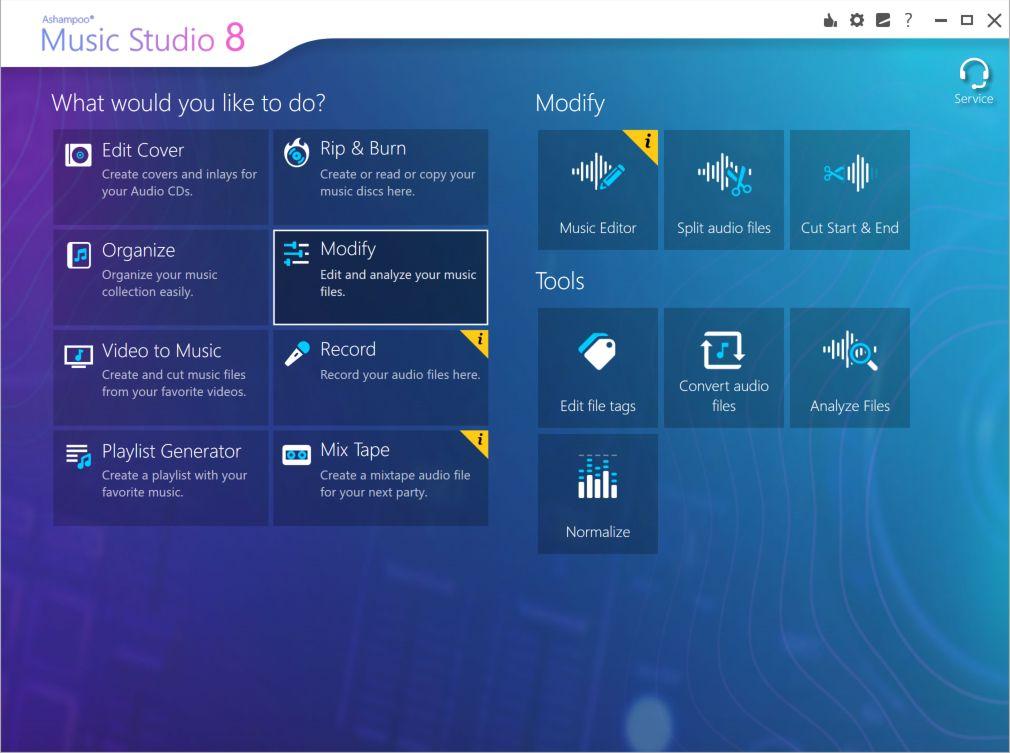Click 'Create and cut music files' description

pos(174,383)
